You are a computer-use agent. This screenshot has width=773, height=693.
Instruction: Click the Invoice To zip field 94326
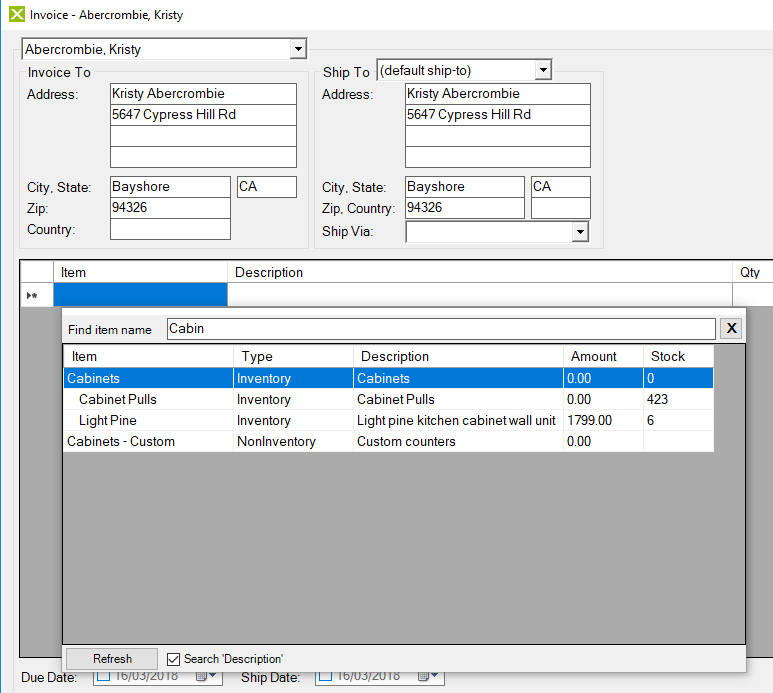click(x=170, y=208)
